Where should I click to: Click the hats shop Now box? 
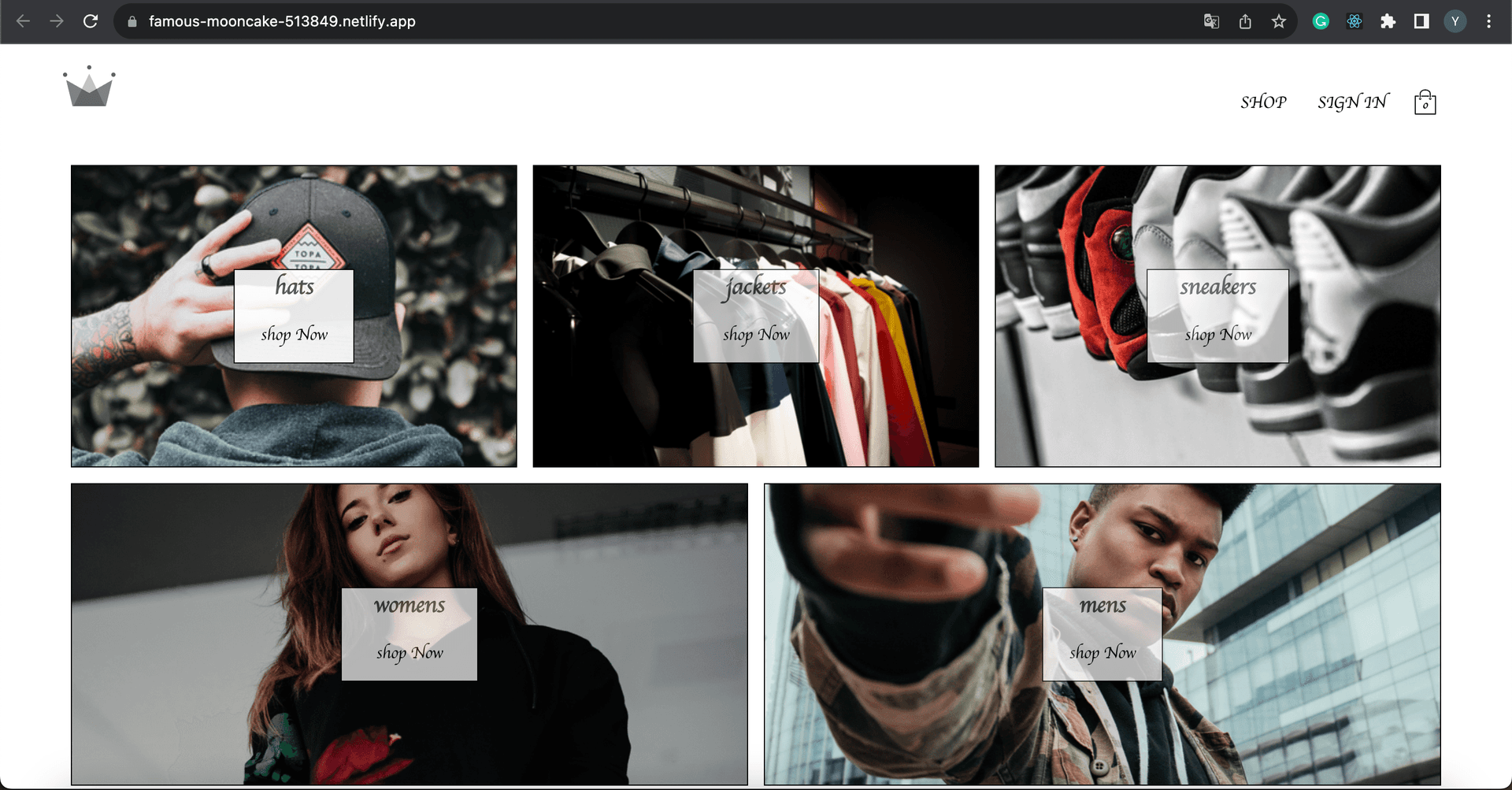(x=294, y=316)
